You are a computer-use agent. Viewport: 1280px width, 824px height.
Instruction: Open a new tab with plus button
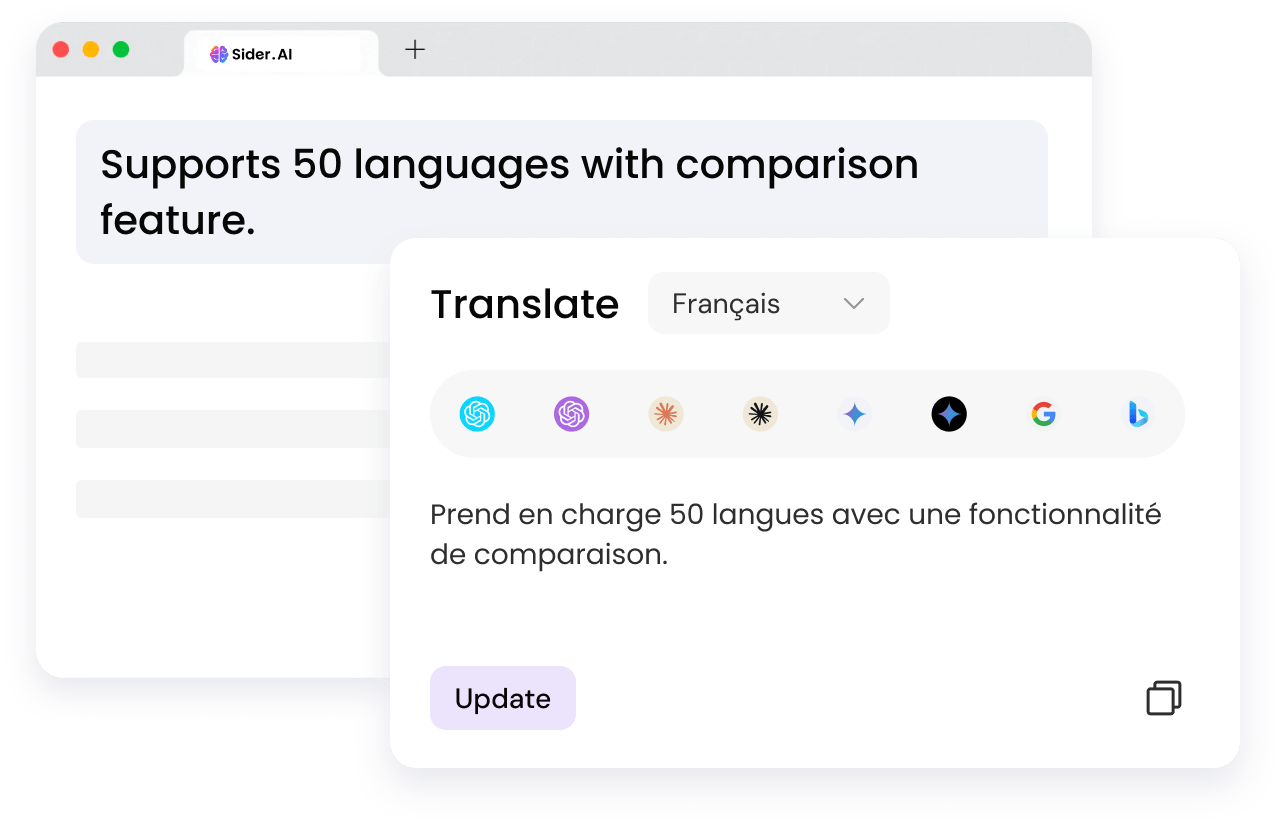coord(415,49)
